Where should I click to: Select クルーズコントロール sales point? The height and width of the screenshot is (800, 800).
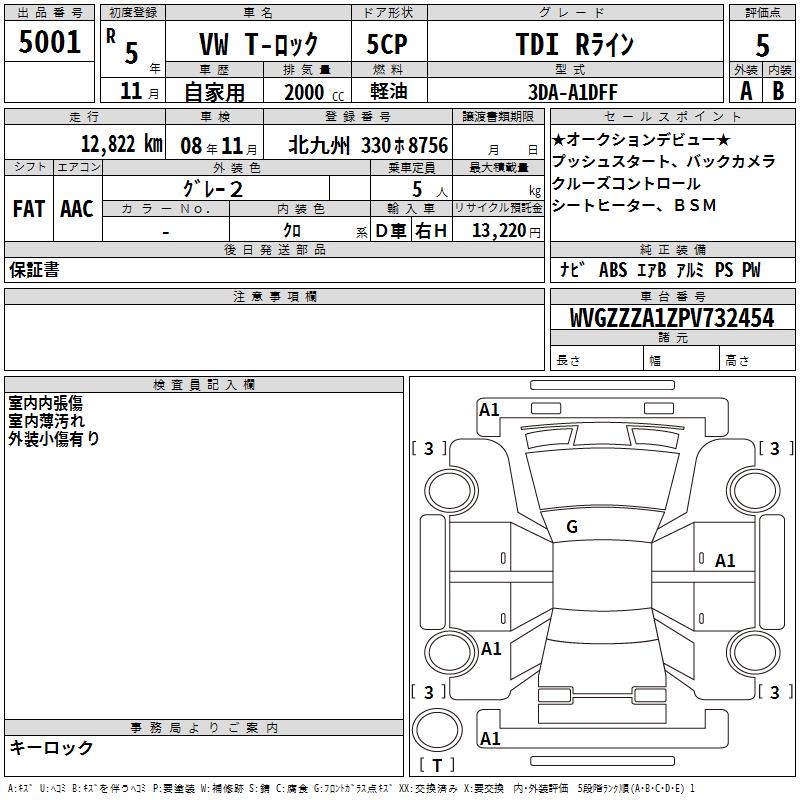pyautogui.click(x=626, y=183)
